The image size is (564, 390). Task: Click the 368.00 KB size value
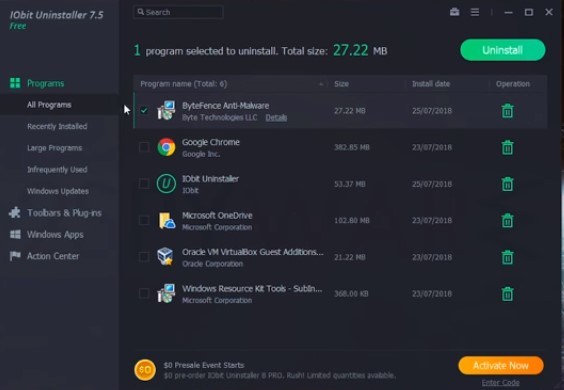(351, 294)
